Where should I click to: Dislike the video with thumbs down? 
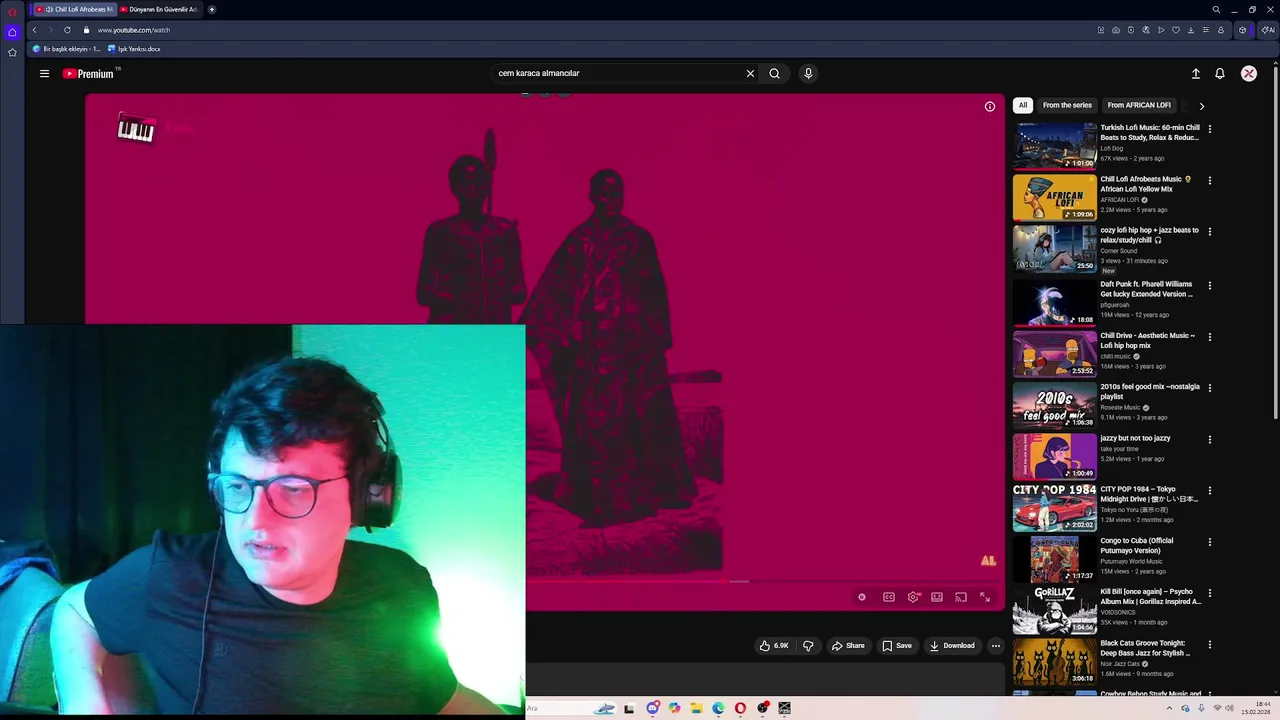808,645
